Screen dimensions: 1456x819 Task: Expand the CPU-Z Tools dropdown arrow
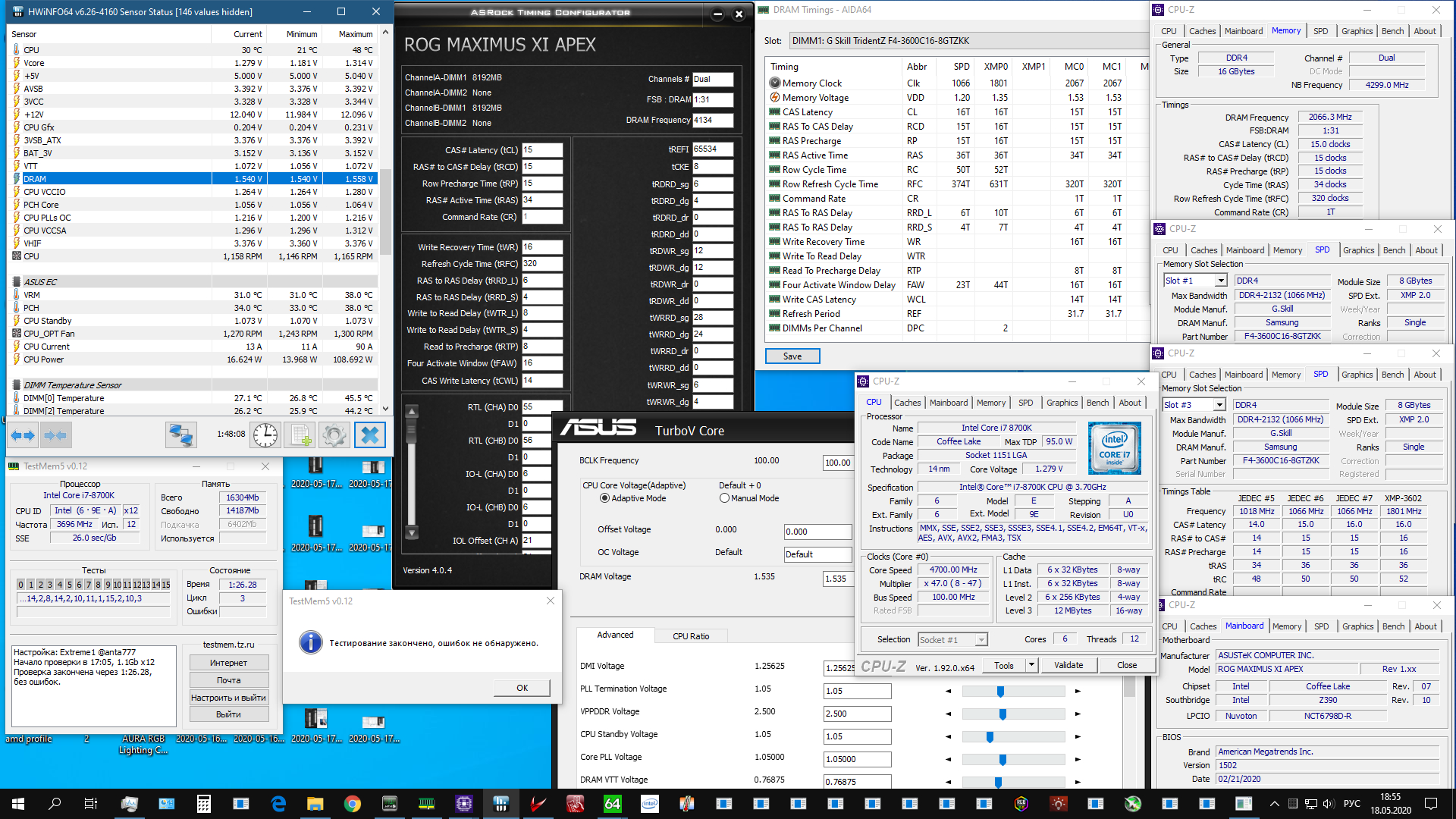1031,665
